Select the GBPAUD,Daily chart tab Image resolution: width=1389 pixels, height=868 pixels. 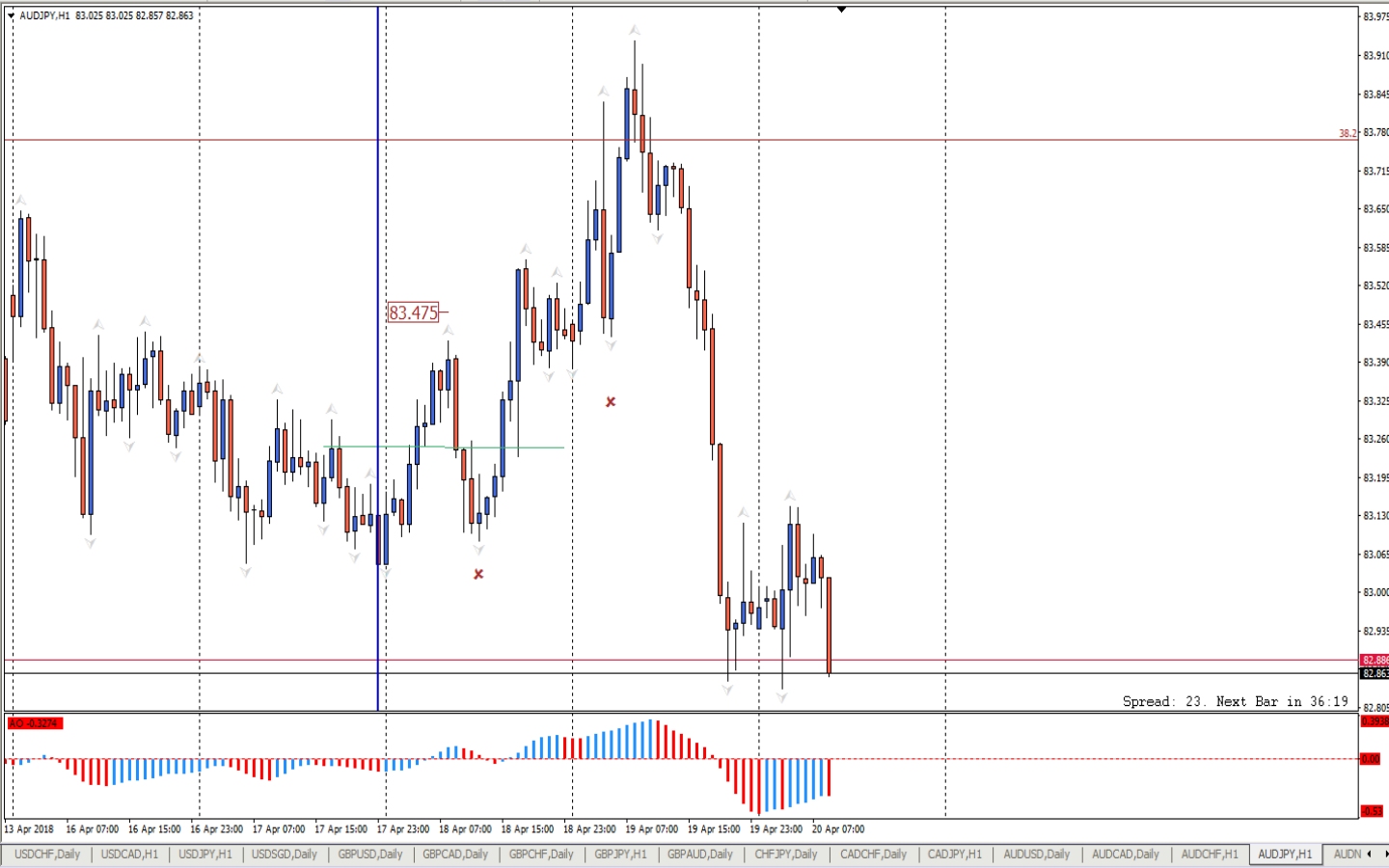pos(700,854)
